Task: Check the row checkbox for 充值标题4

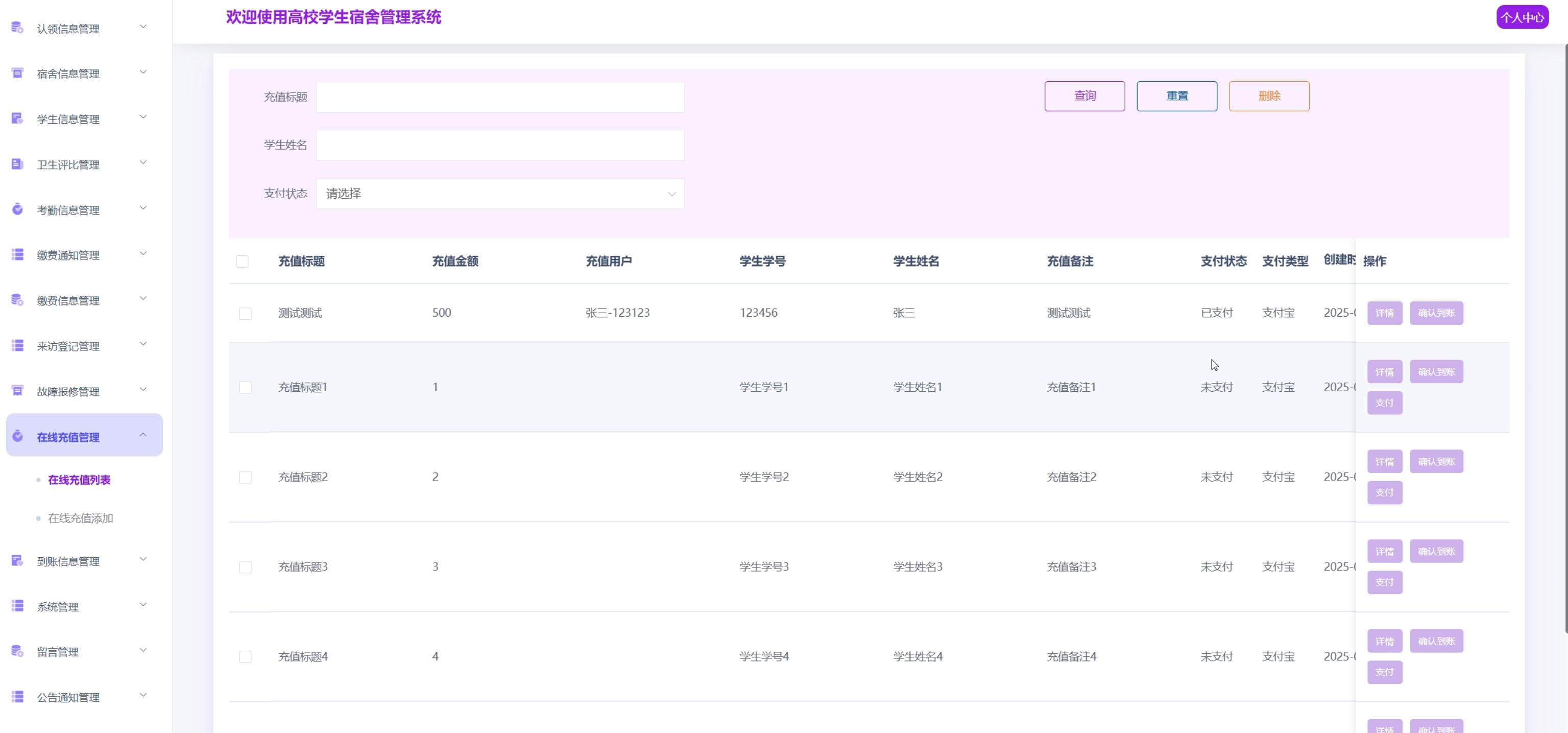Action: click(x=245, y=657)
